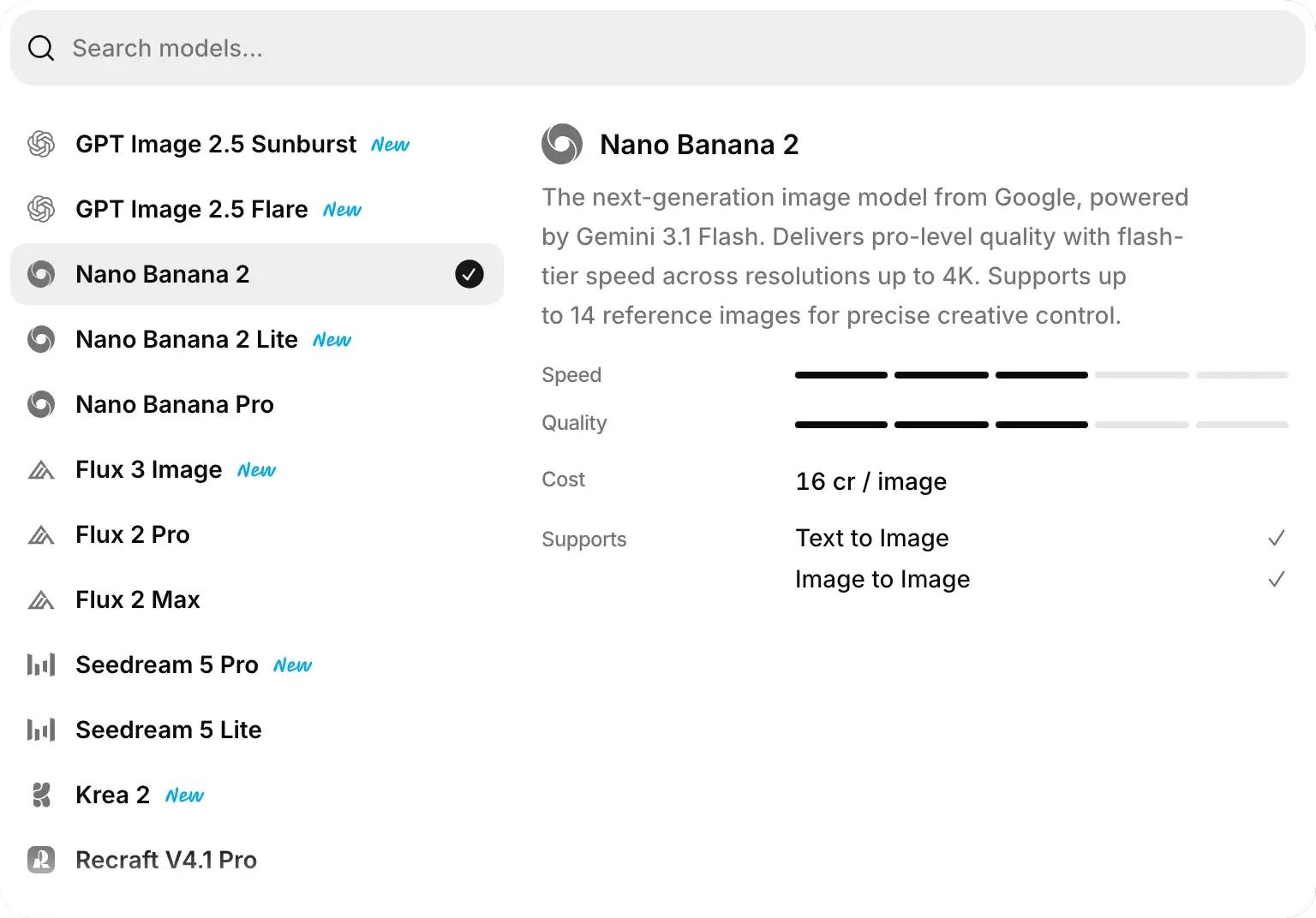Click the Google icon beside Nano Banana 2 in list

point(41,274)
